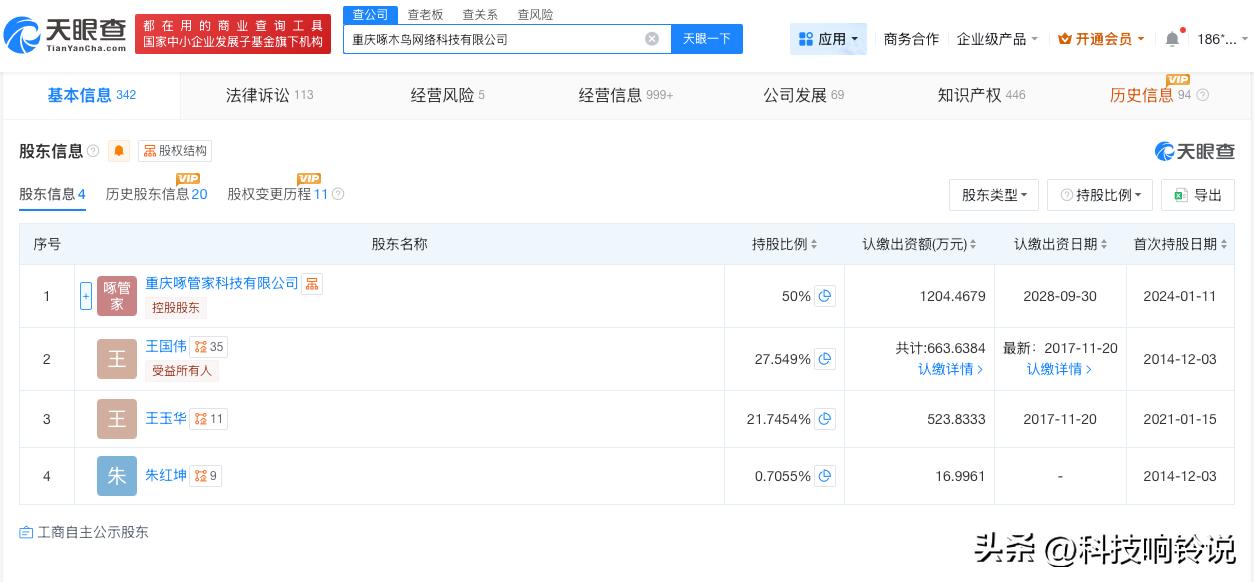
Task: Click 王玉华 avatar tile
Action: pyautogui.click(x=117, y=419)
